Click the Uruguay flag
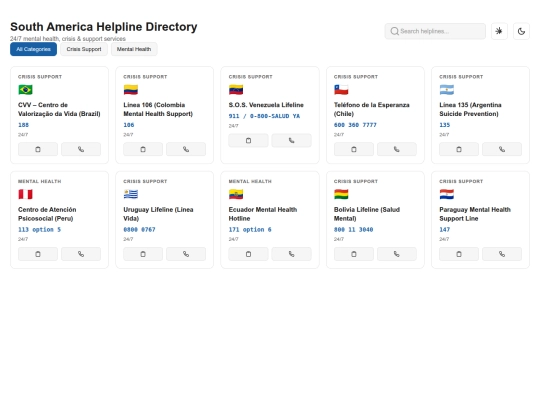 [131, 195]
